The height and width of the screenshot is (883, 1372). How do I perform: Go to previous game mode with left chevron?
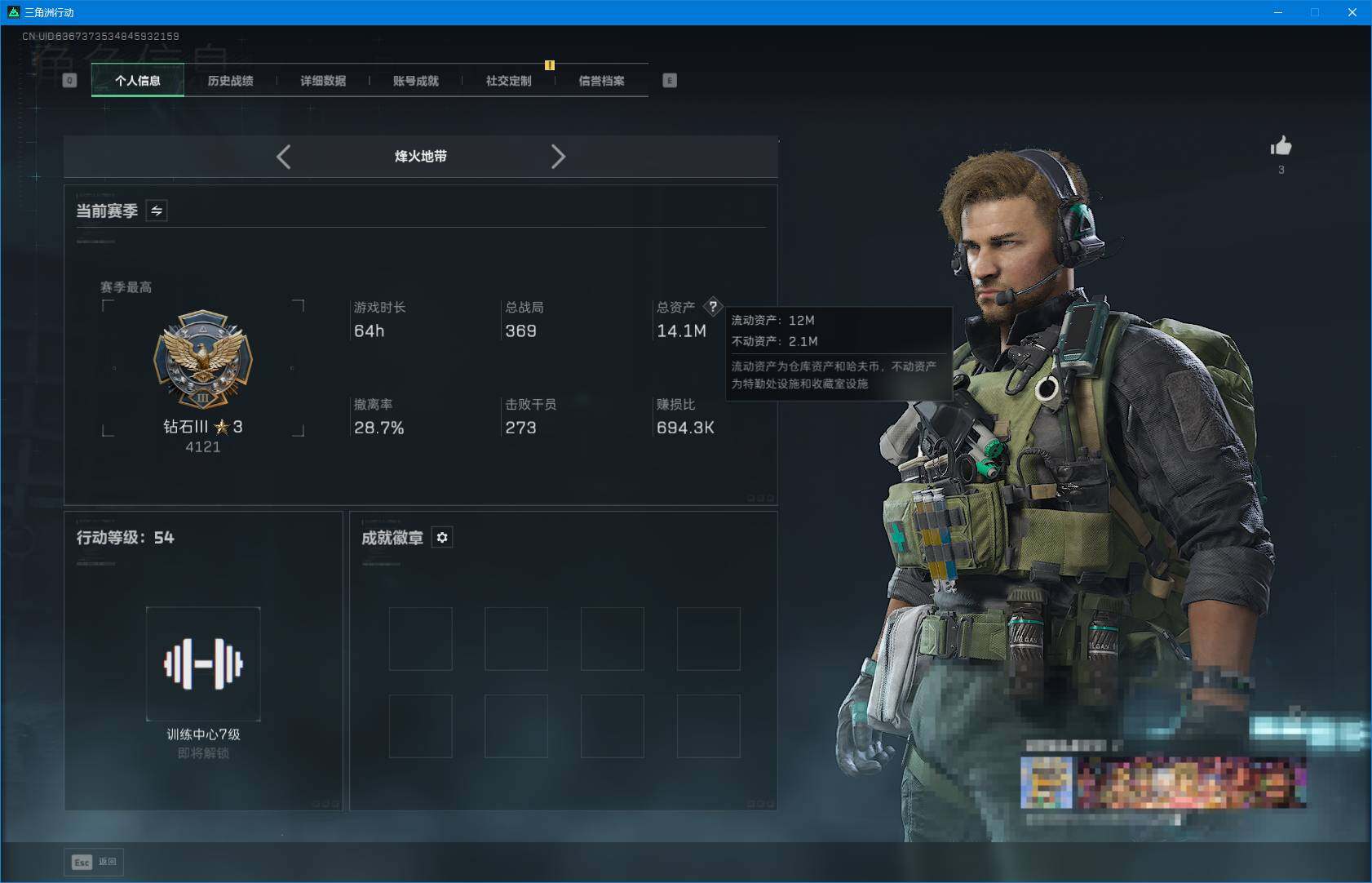pos(283,157)
